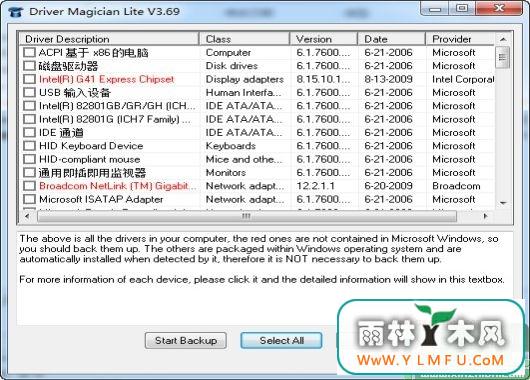Tick the Broadcom NetLink Gigabit checkbox
530x380 pixels.
(29, 186)
